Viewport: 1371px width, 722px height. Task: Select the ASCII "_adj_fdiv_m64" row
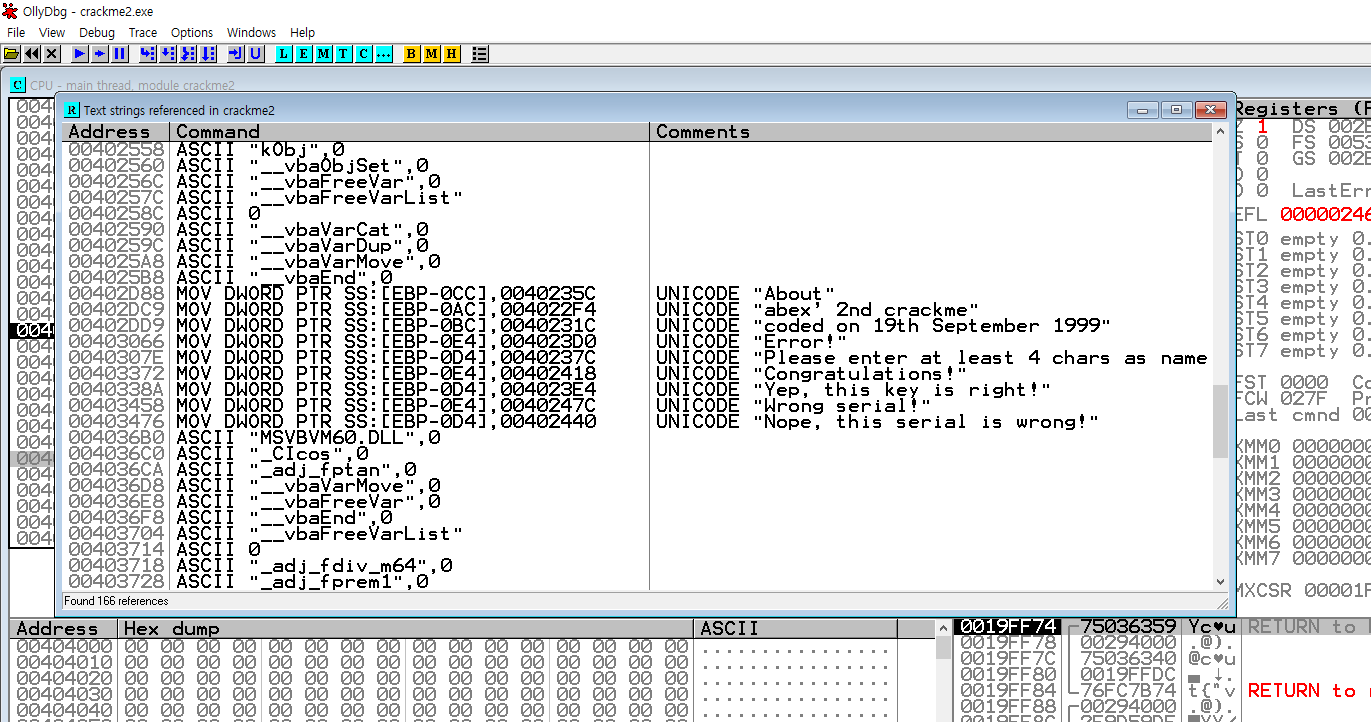click(637, 566)
